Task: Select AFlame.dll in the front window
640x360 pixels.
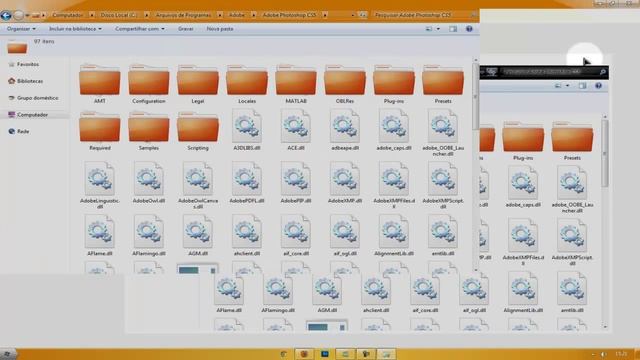Action: pyautogui.click(x=100, y=236)
